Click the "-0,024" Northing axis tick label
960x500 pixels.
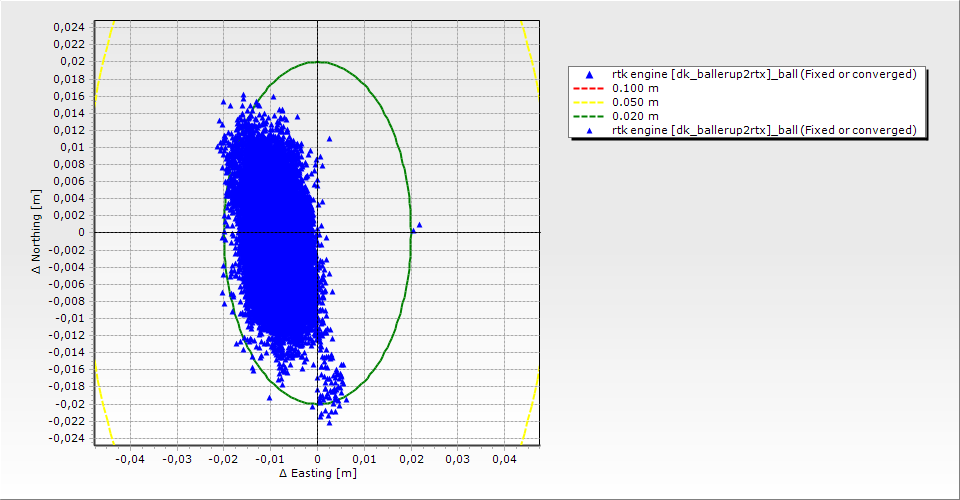point(67,438)
